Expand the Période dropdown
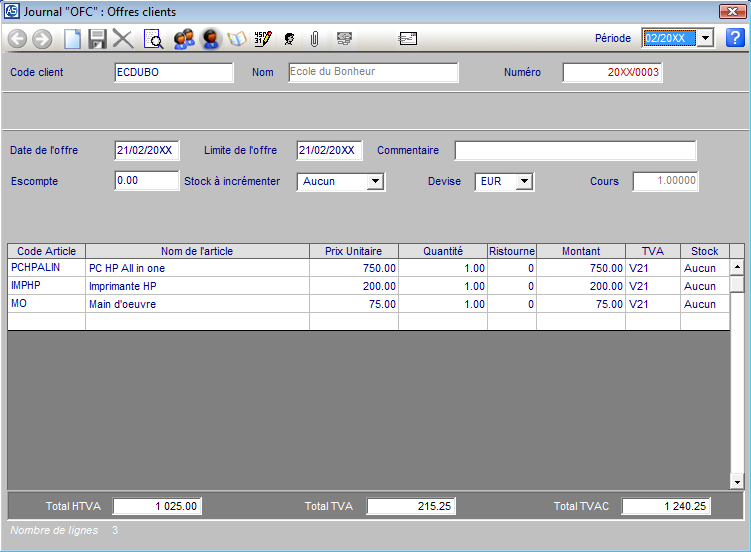 point(704,38)
